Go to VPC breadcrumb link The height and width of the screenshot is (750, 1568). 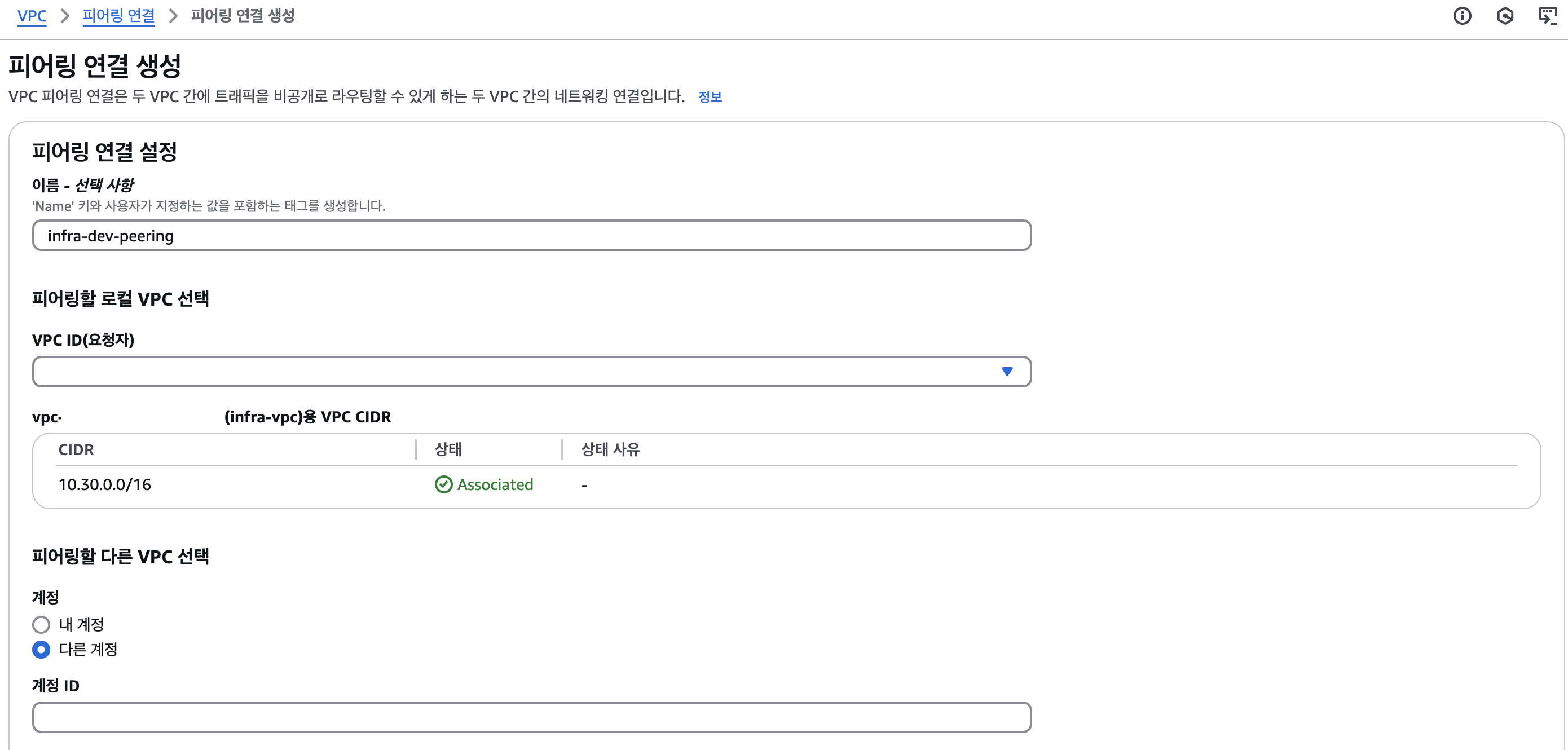[x=32, y=16]
